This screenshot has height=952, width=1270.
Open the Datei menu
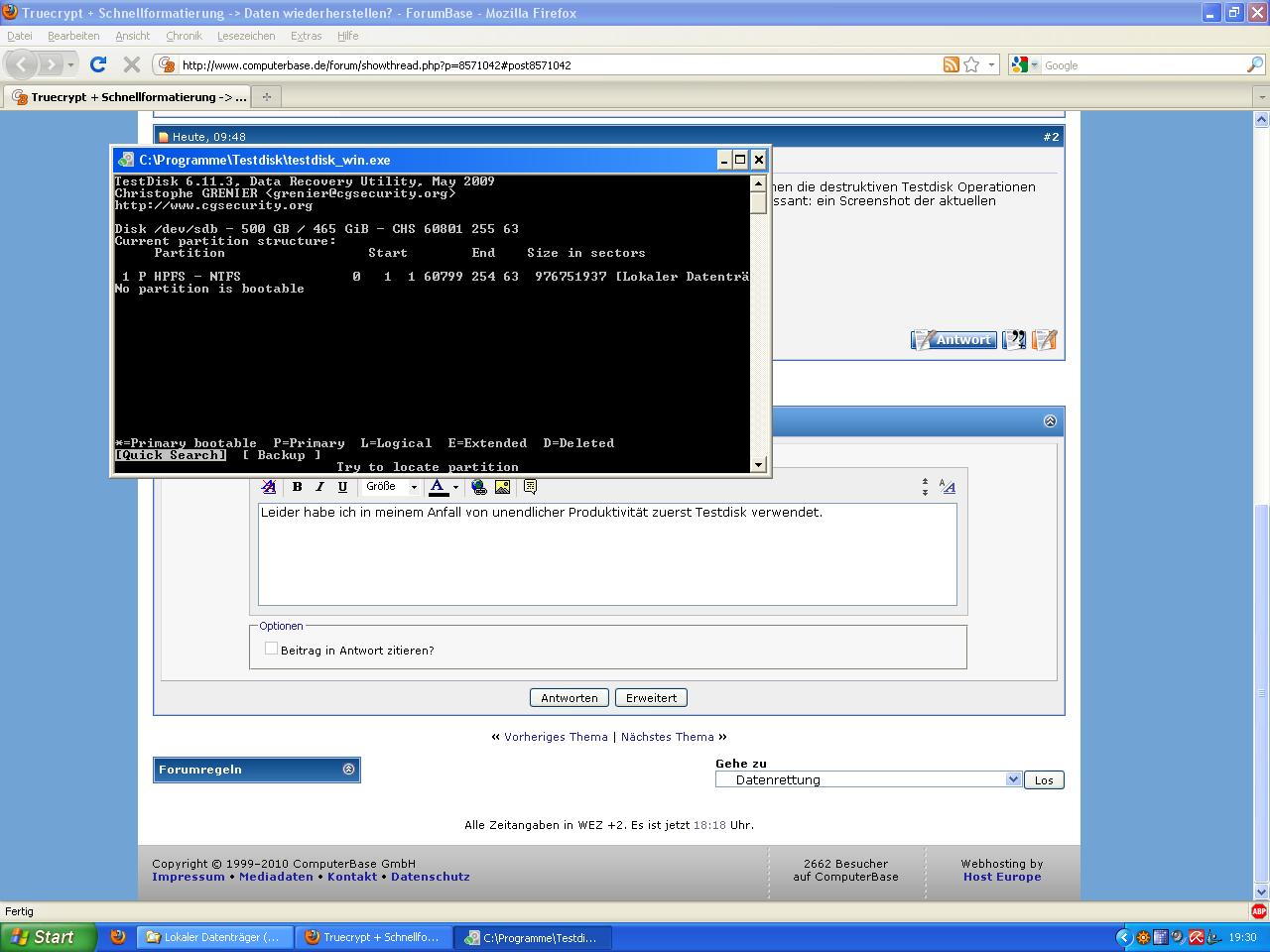(20, 36)
